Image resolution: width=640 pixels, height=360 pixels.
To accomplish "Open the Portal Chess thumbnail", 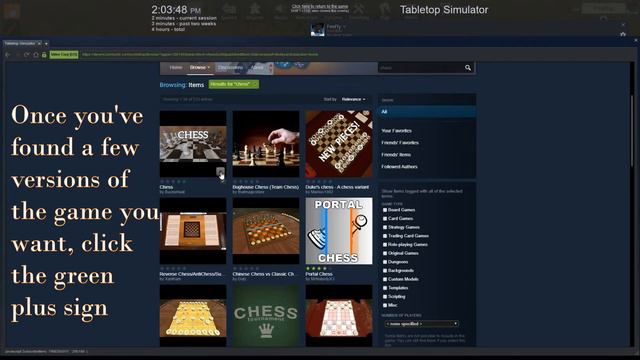I will click(x=339, y=231).
